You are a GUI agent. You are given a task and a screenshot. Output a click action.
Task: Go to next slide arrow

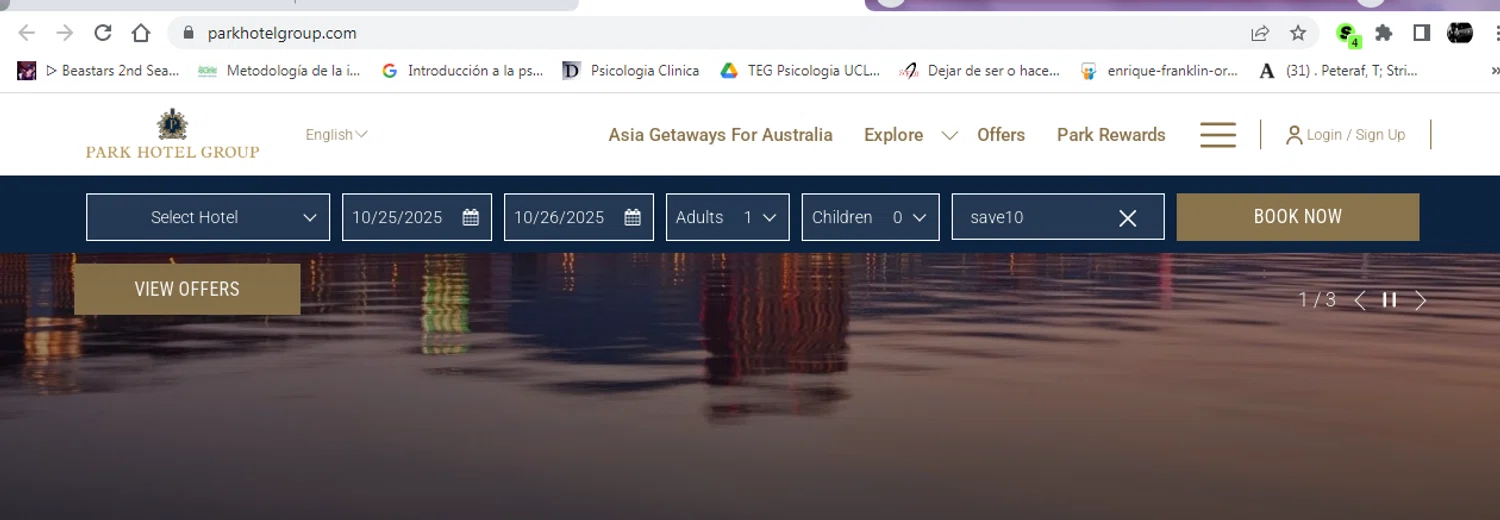[1420, 300]
